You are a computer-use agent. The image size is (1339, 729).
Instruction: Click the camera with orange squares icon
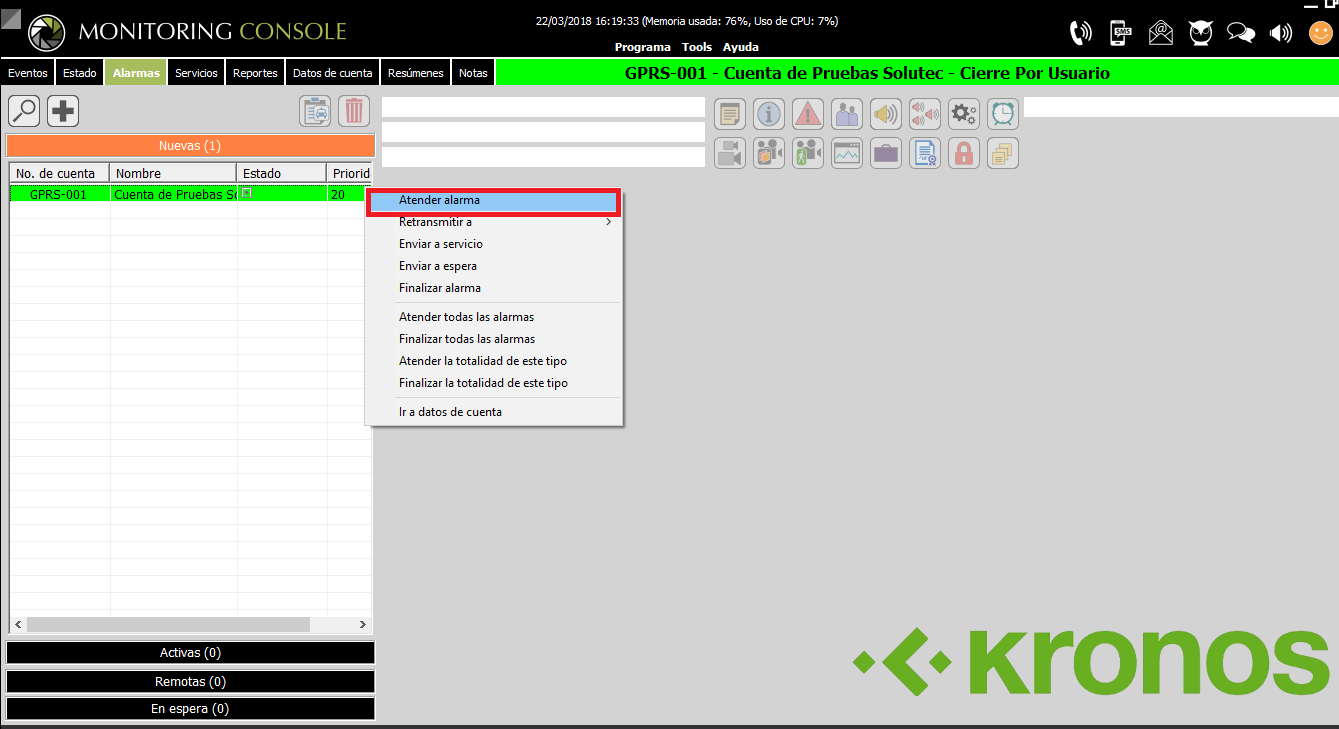(x=769, y=153)
